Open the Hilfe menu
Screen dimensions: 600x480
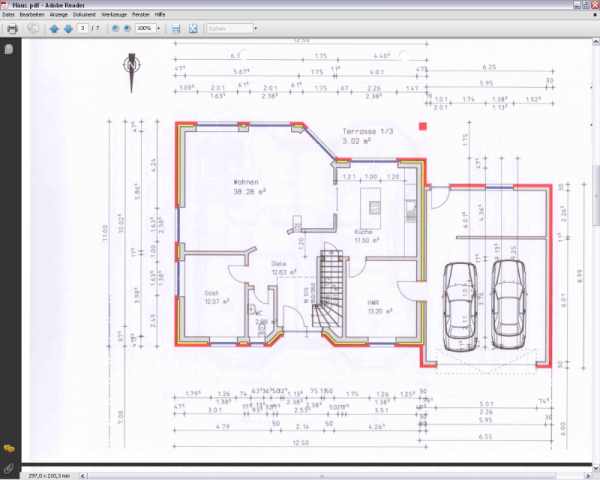(x=160, y=15)
